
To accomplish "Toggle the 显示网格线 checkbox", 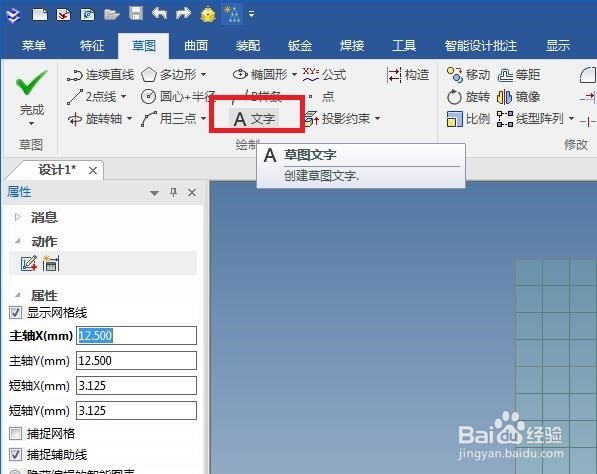I will pyautogui.click(x=15, y=313).
